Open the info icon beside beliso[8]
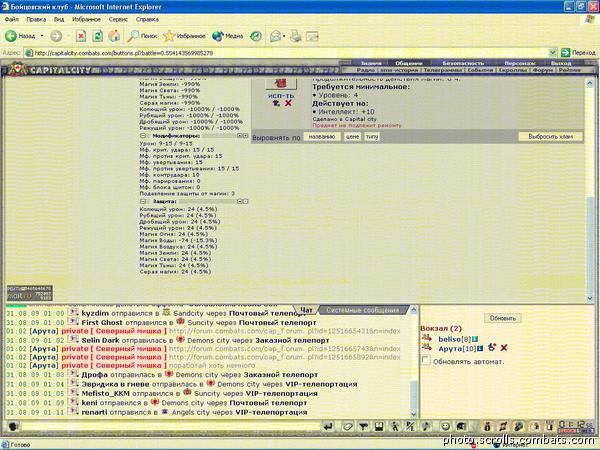 [475, 339]
